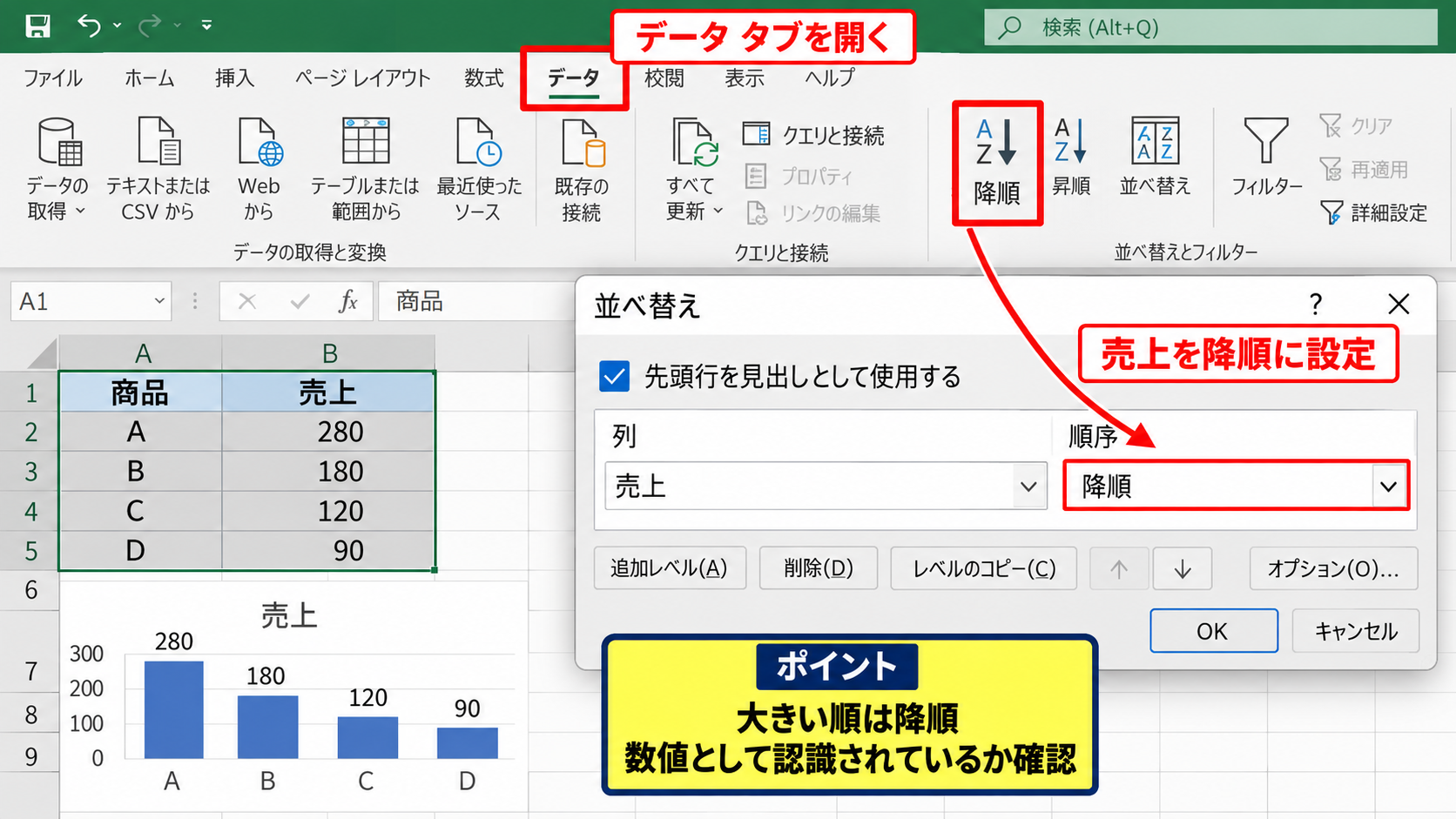Viewport: 1456px width, 819px height.
Task: Click the テーブルまたは範囲から icon
Action: pos(366,141)
